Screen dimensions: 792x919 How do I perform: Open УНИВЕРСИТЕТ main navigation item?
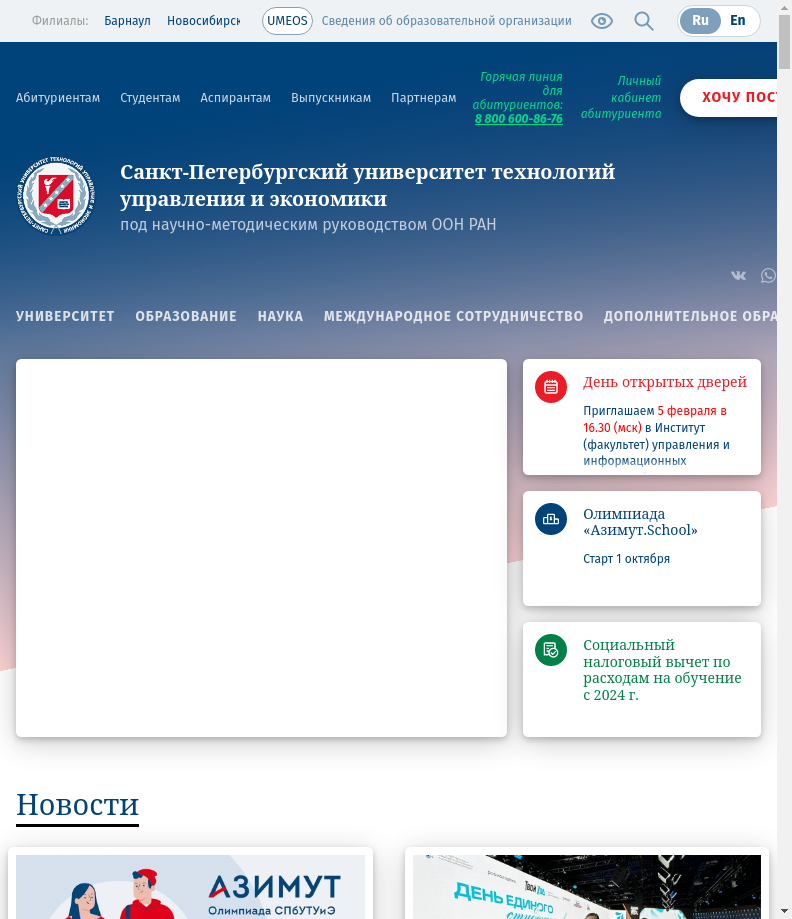click(65, 316)
